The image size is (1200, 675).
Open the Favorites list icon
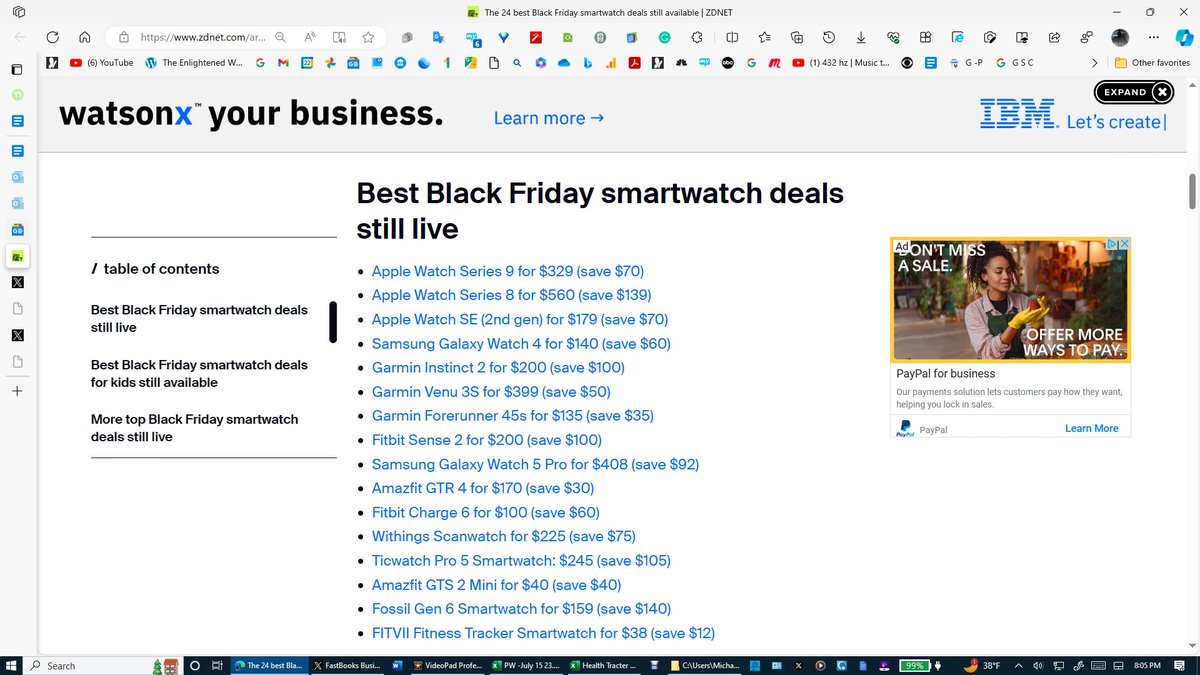click(765, 37)
